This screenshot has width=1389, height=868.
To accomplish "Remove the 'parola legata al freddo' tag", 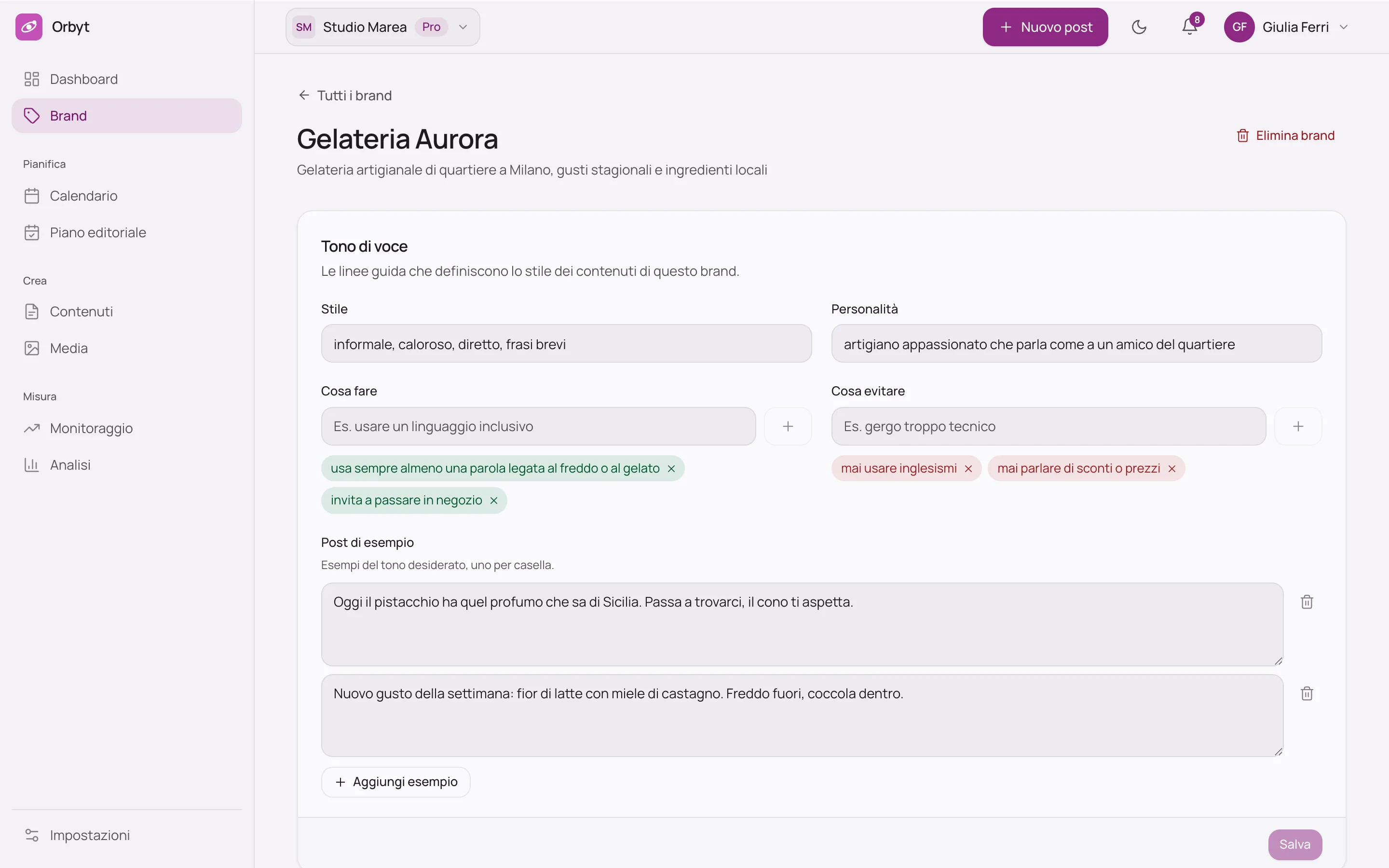I will point(671,469).
